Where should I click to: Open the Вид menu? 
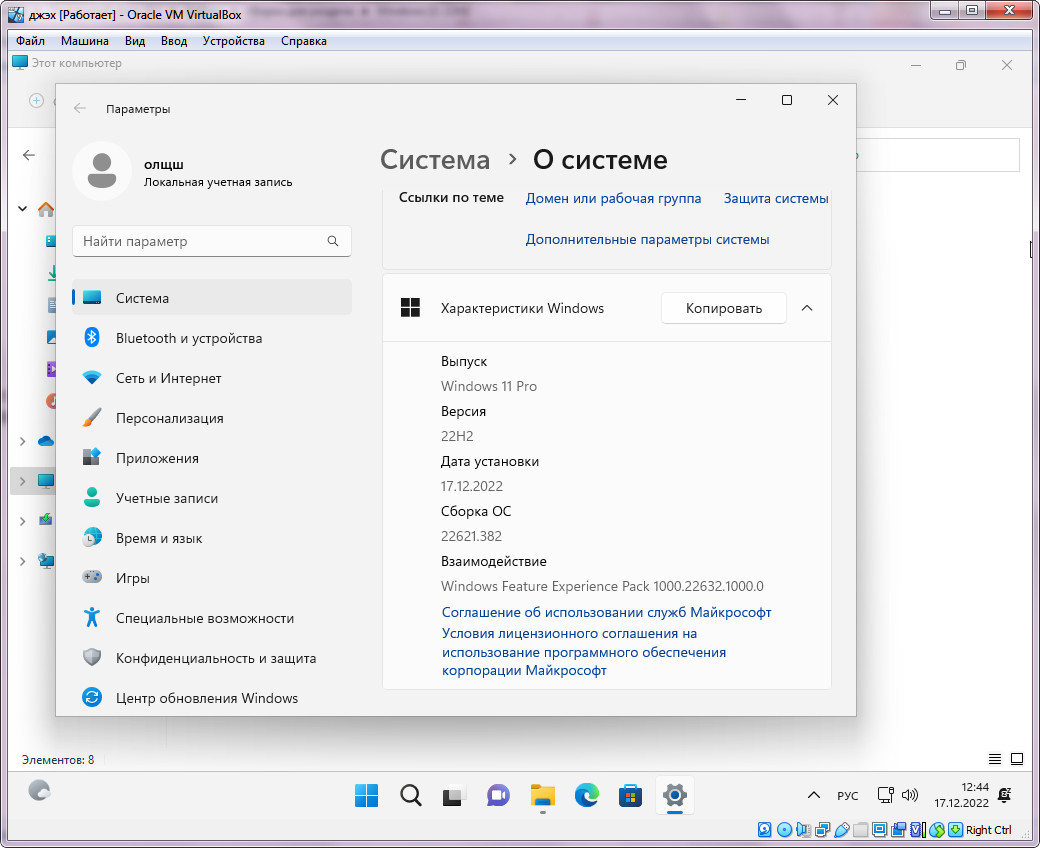coord(135,40)
